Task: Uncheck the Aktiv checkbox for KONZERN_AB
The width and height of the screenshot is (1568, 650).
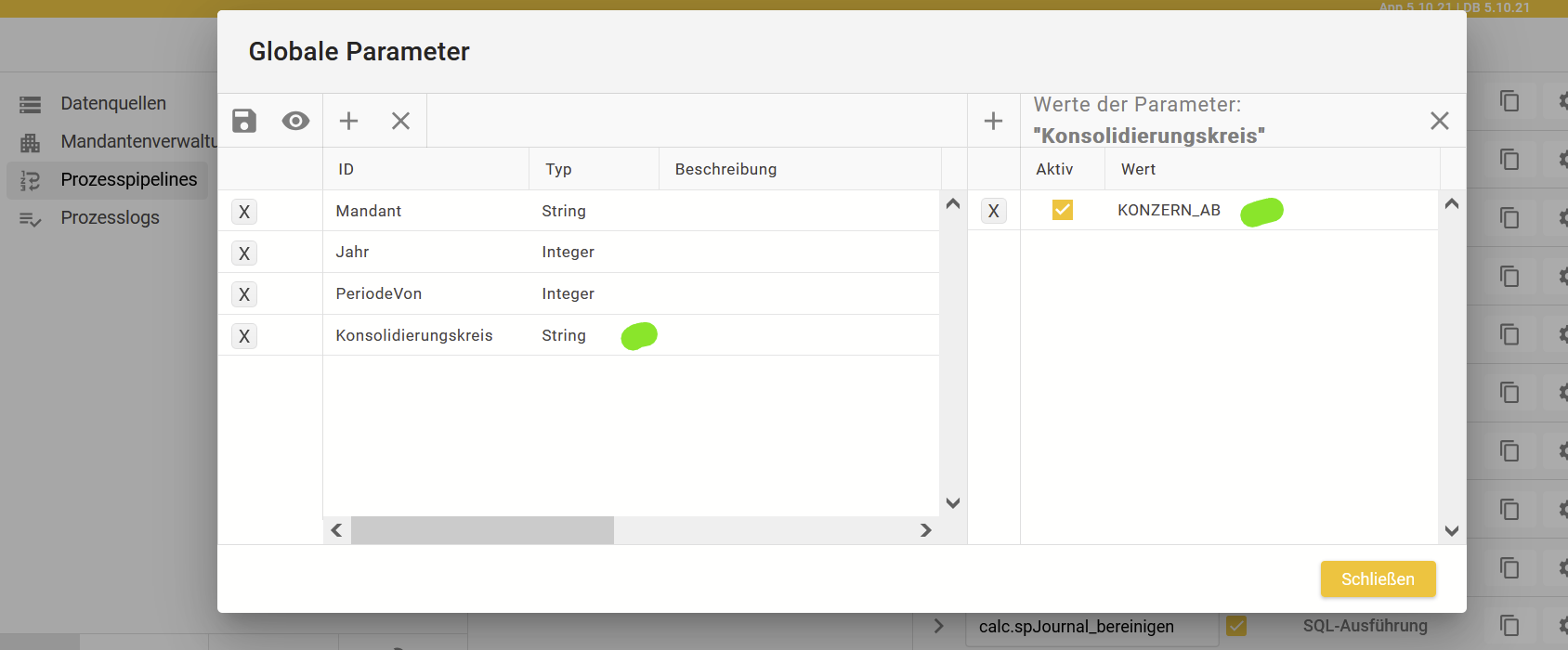Action: (1062, 210)
